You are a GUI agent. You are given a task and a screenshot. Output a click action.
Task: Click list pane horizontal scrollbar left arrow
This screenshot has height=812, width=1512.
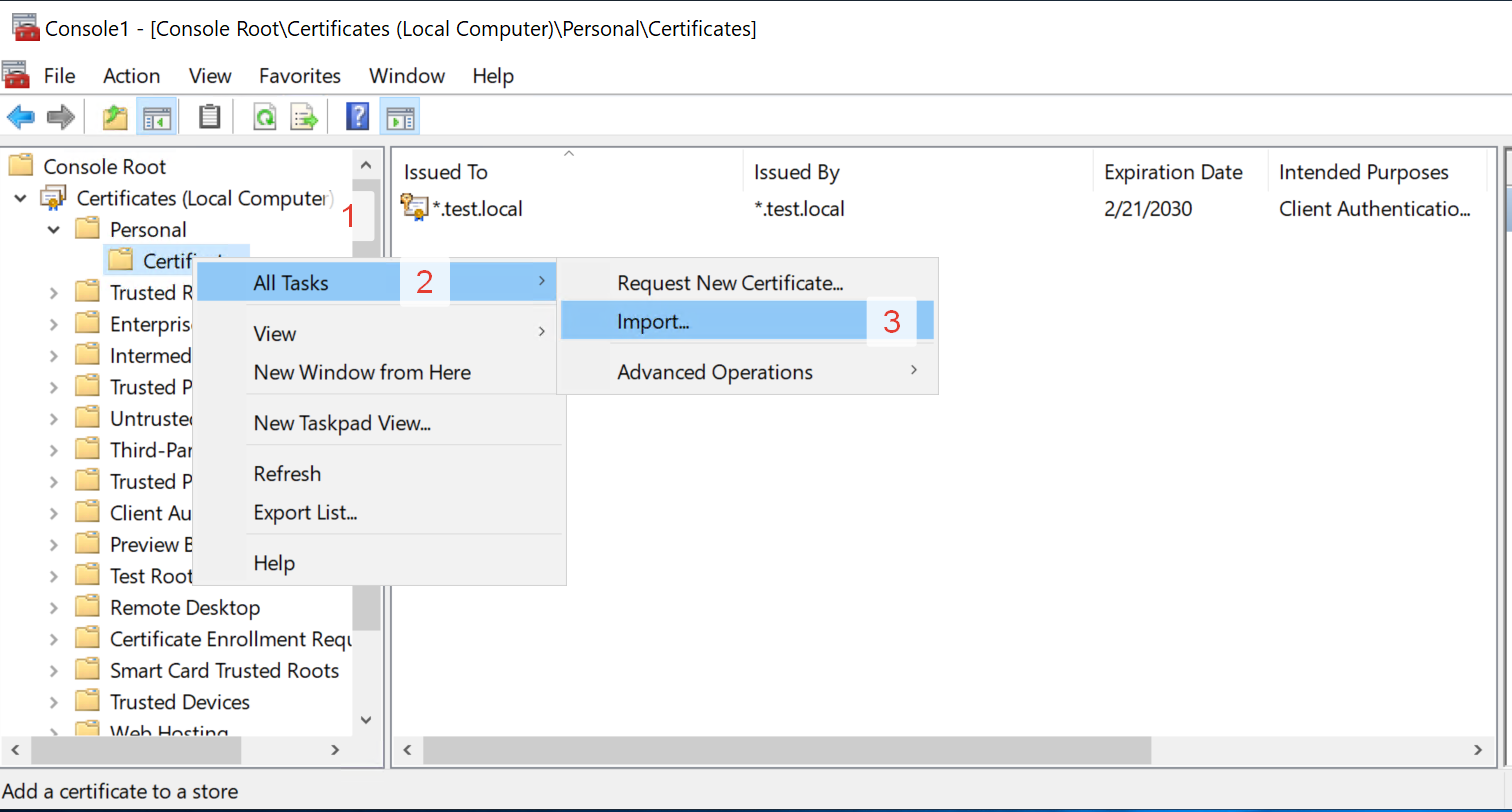click(x=408, y=749)
